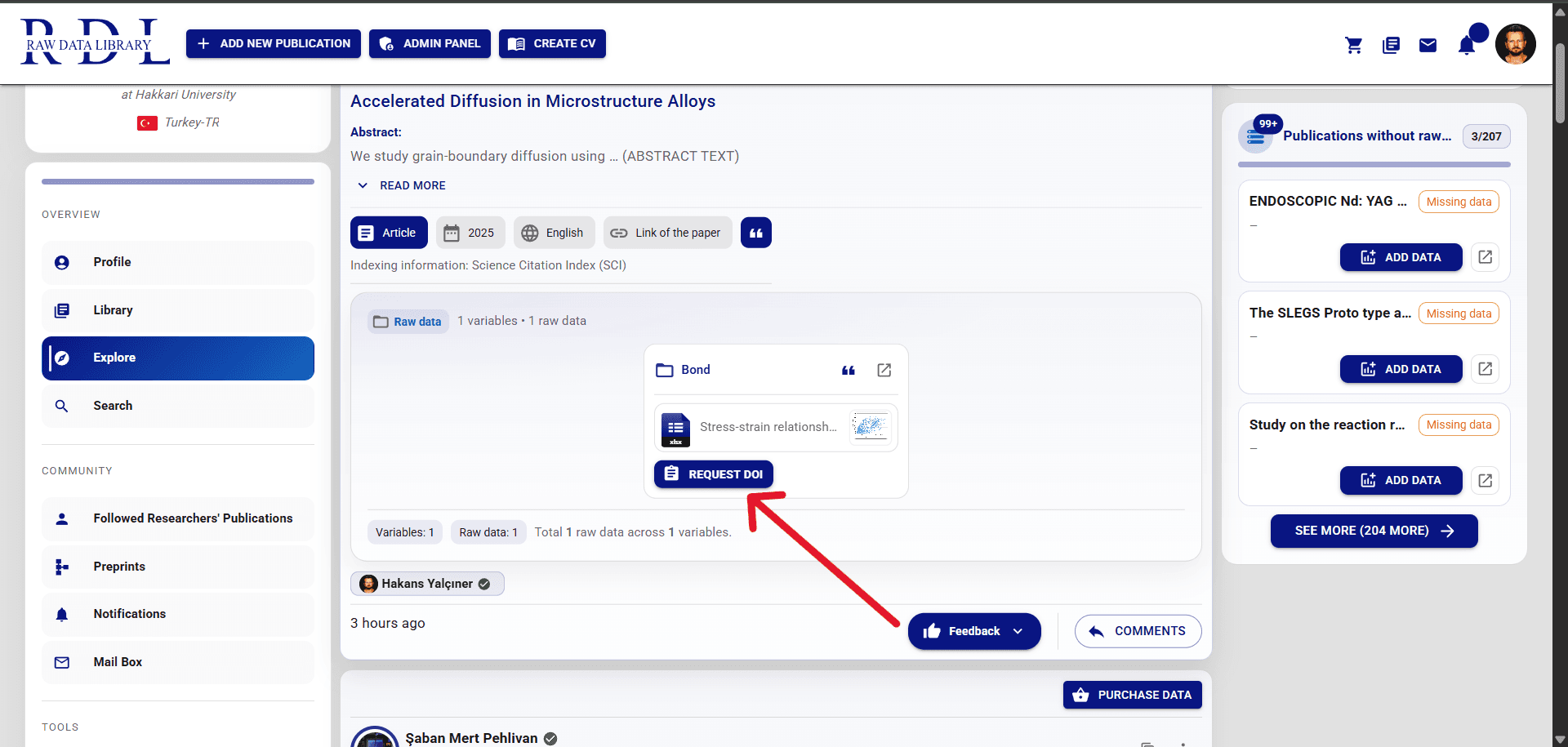Open external link for ENDOSCOPIC Nd: YAG
The image size is (1568, 747).
(x=1485, y=257)
